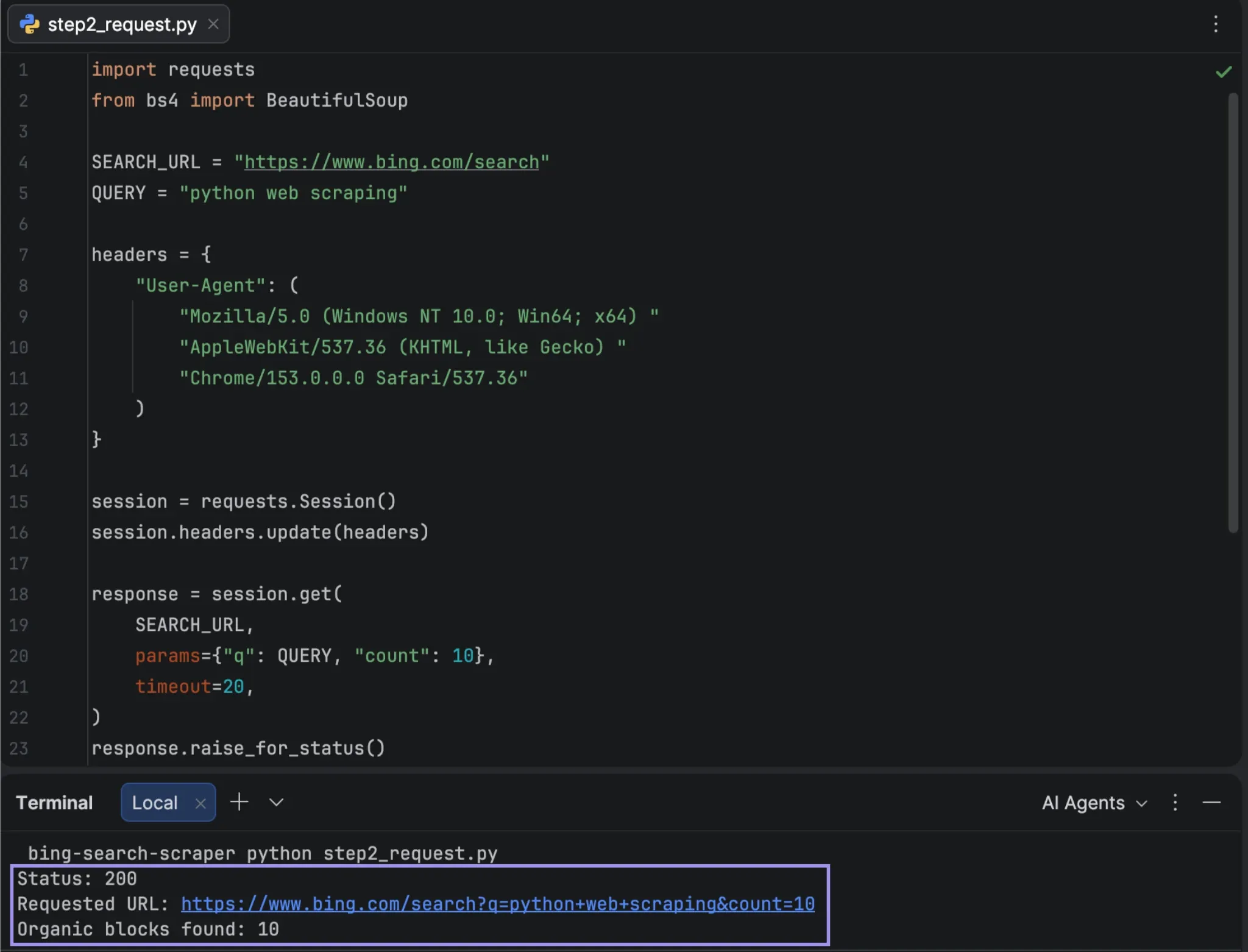Add a new terminal session with plus
The width and height of the screenshot is (1248, 952).
(x=239, y=802)
